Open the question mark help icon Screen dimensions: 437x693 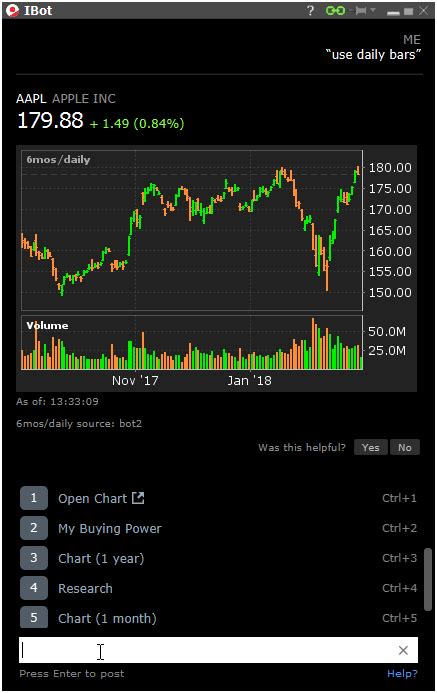310,11
